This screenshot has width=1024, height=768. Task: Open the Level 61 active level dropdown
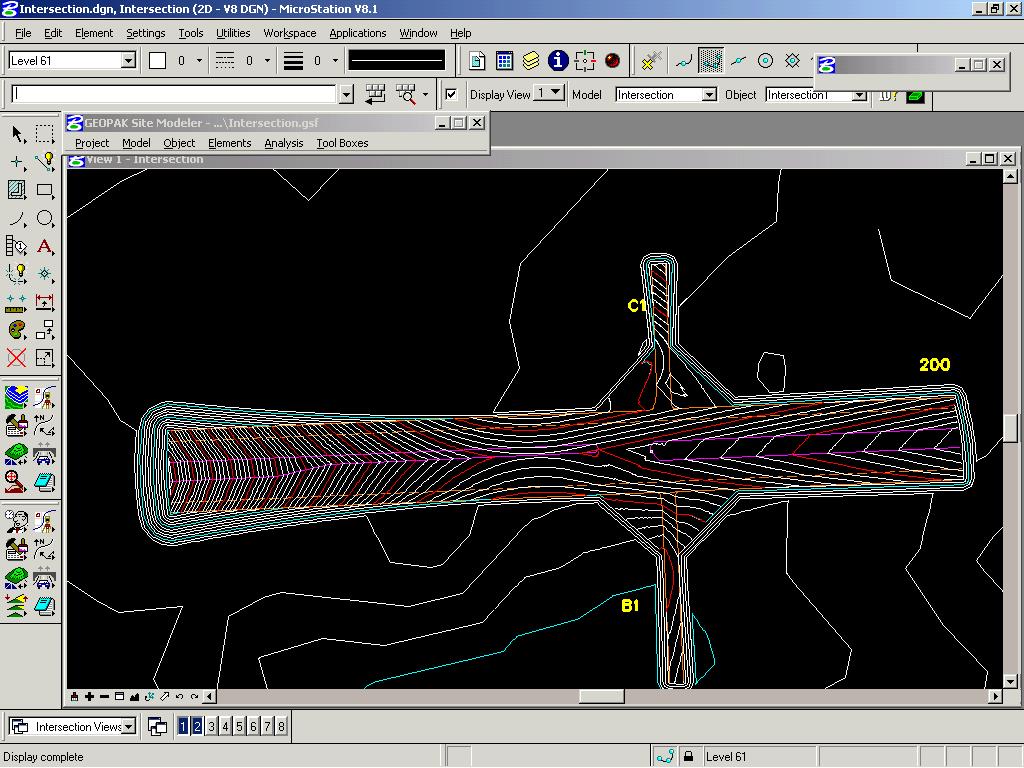[129, 61]
